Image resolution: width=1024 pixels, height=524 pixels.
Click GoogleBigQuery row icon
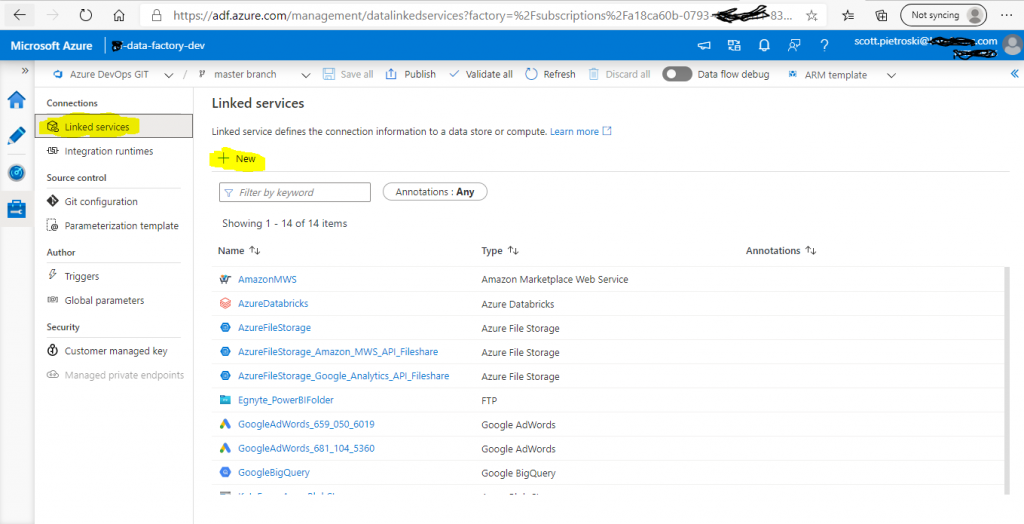click(225, 472)
